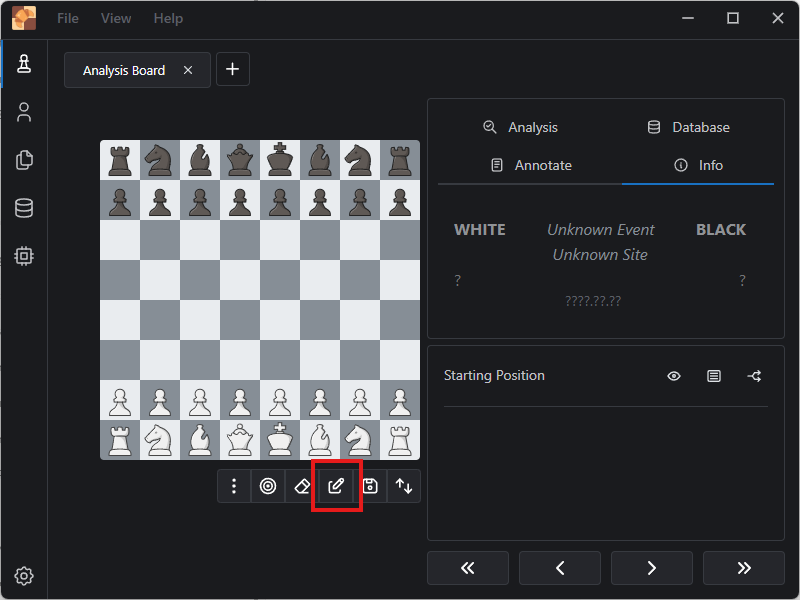Switch to the Annotate tab

(x=531, y=165)
